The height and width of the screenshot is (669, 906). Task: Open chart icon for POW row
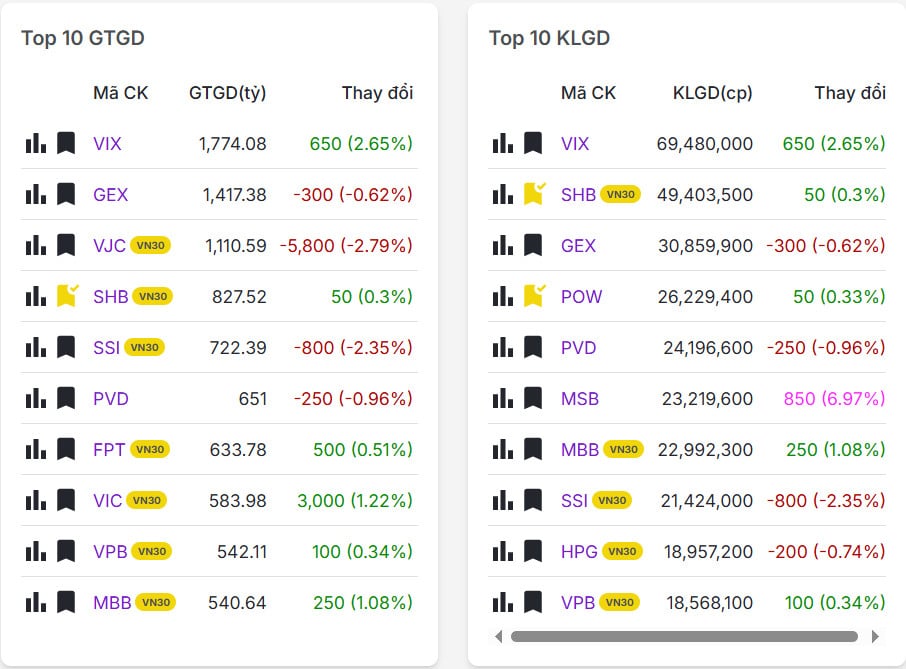[503, 297]
